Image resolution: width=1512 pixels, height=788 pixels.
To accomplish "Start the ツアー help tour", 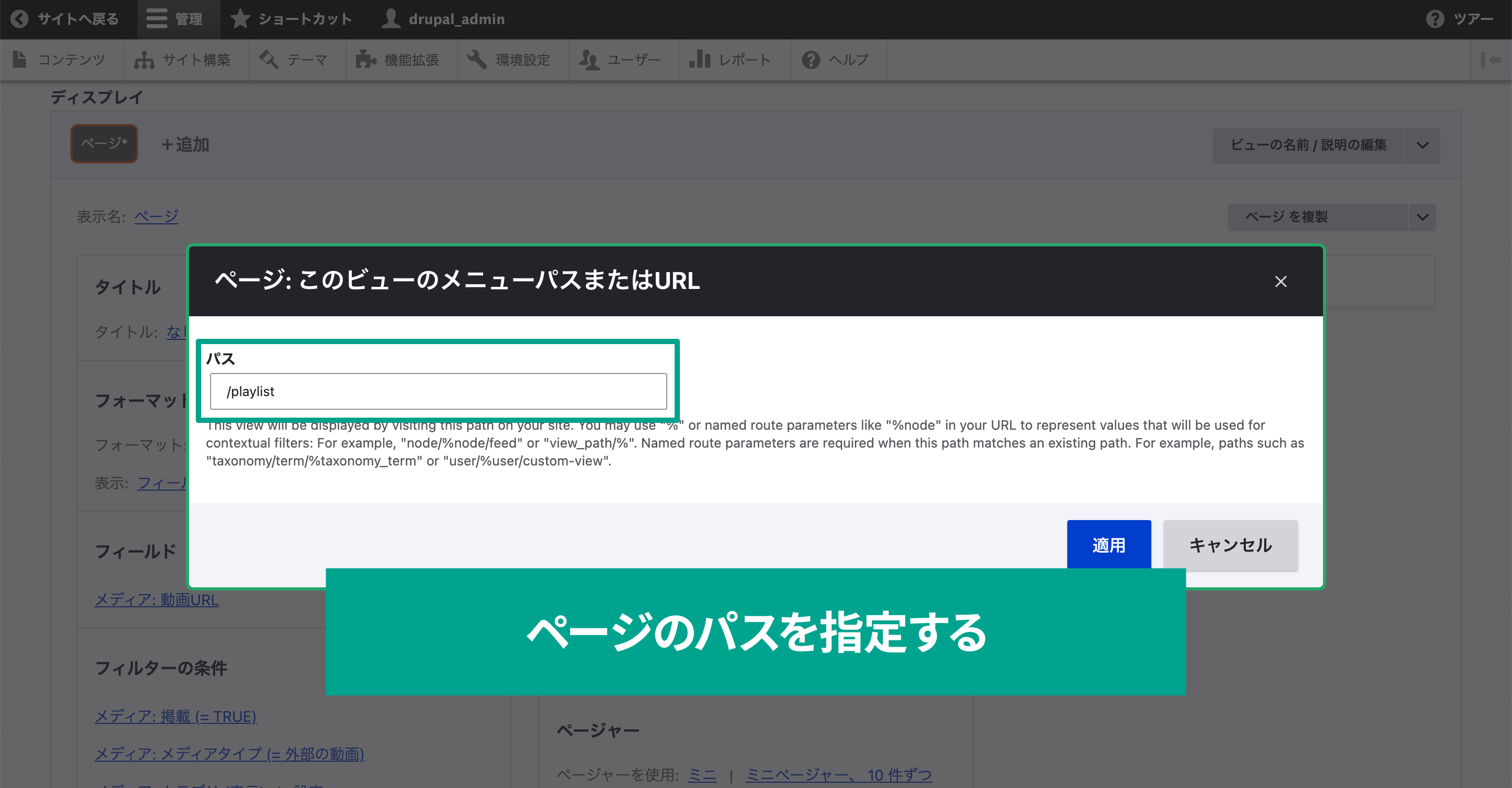I will pyautogui.click(x=1461, y=19).
